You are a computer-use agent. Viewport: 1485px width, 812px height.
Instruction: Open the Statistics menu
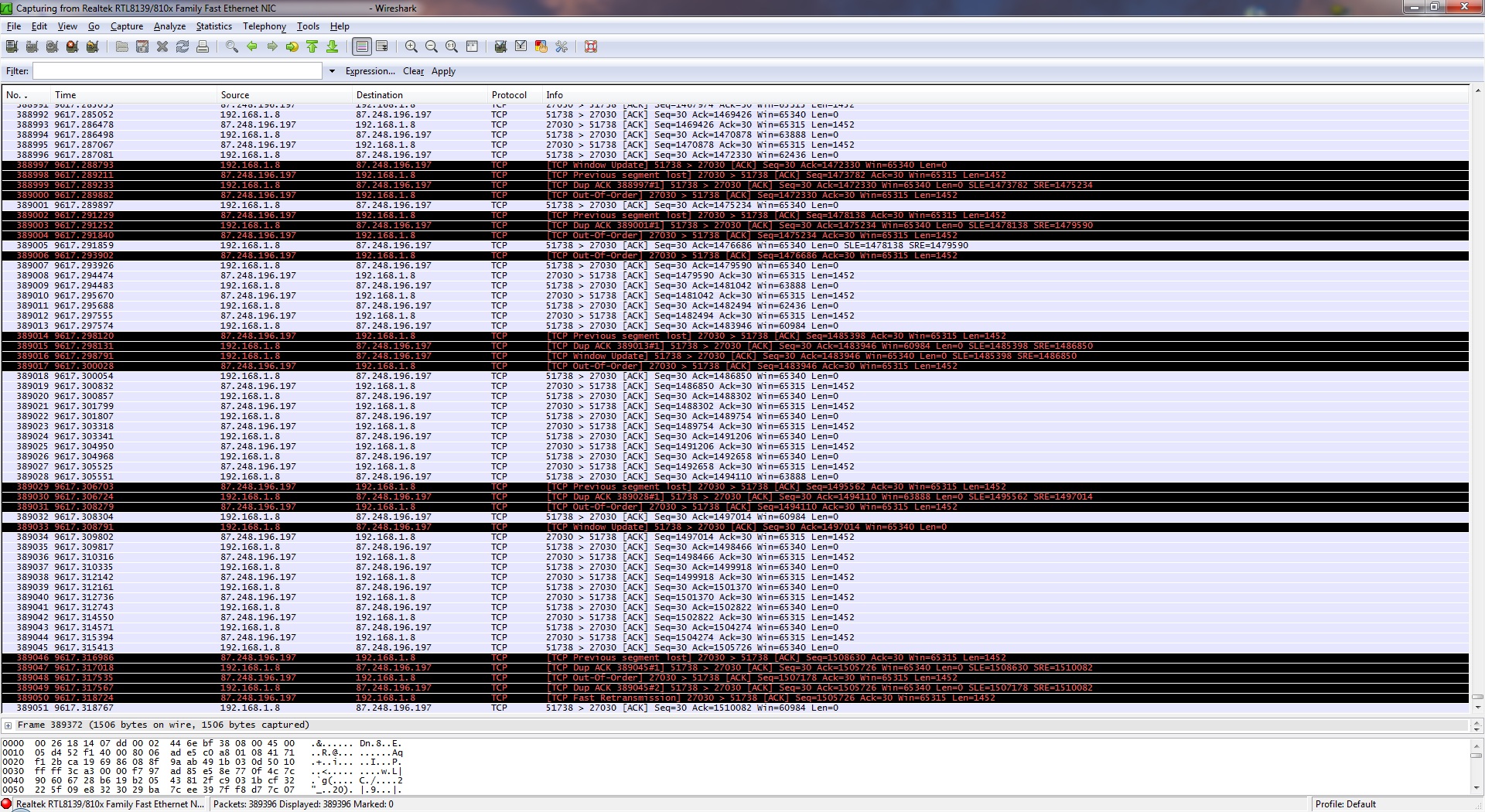213,26
